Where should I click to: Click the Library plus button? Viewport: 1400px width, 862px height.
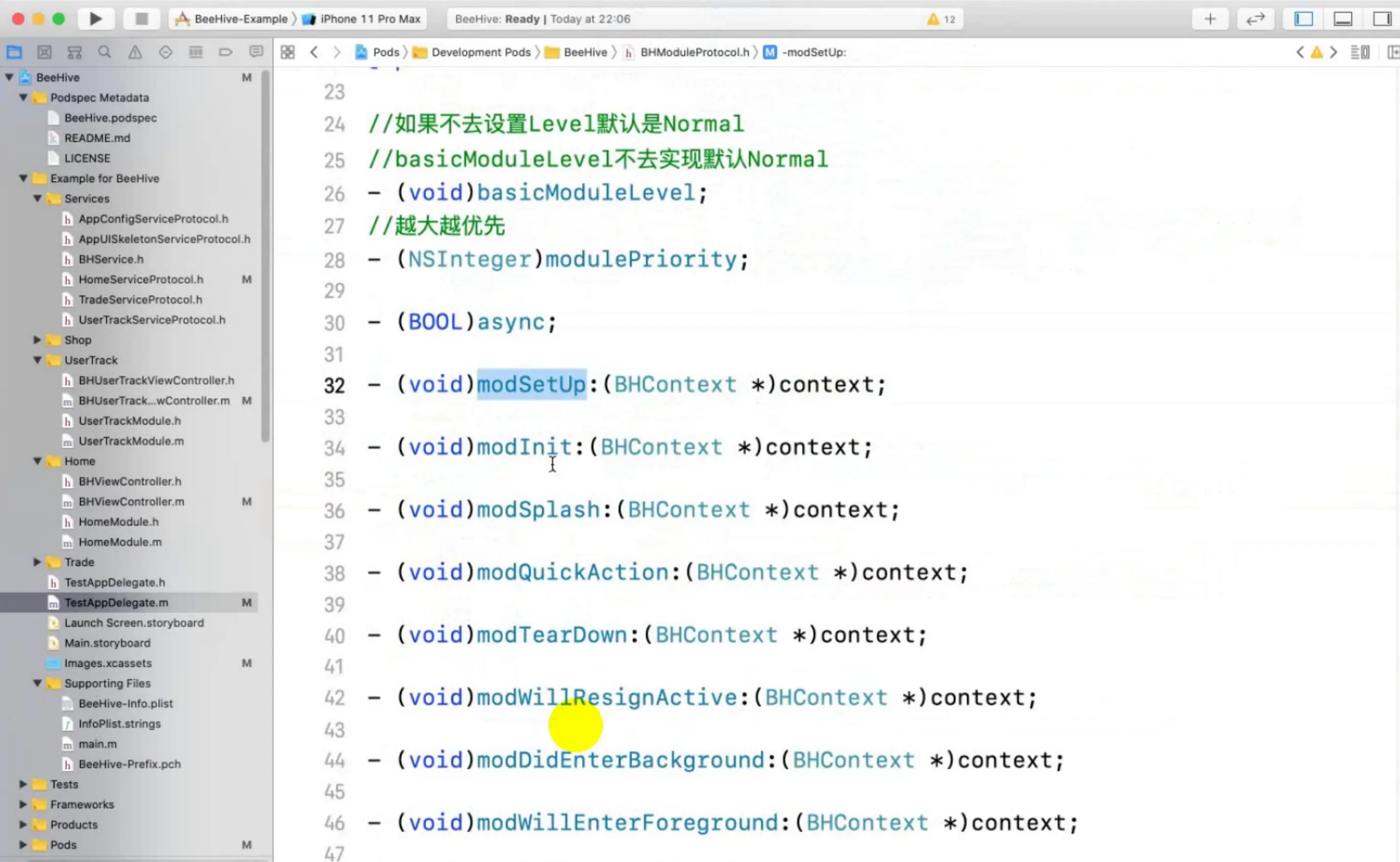pos(1210,19)
